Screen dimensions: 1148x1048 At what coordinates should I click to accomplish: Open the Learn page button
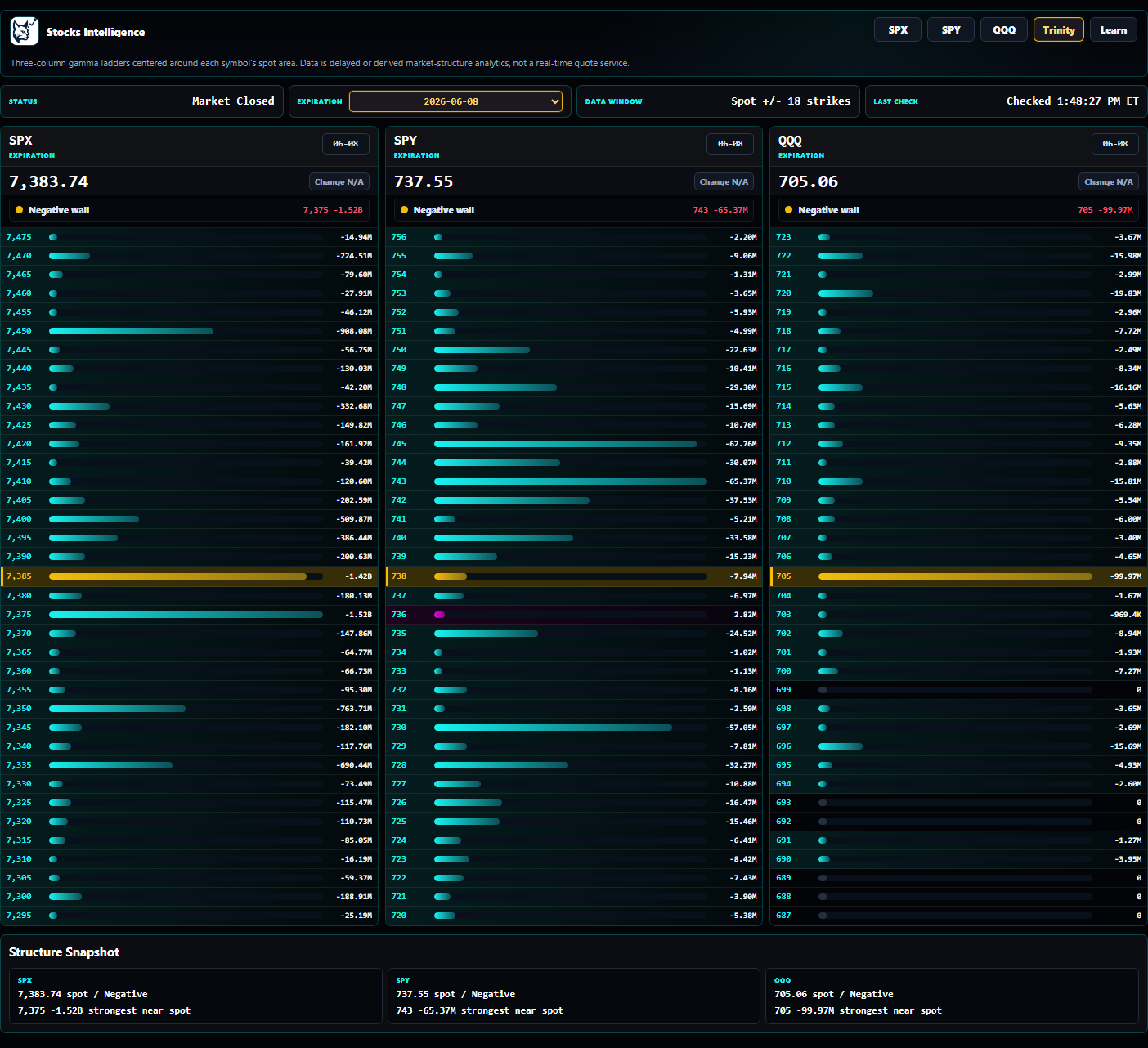(1114, 29)
